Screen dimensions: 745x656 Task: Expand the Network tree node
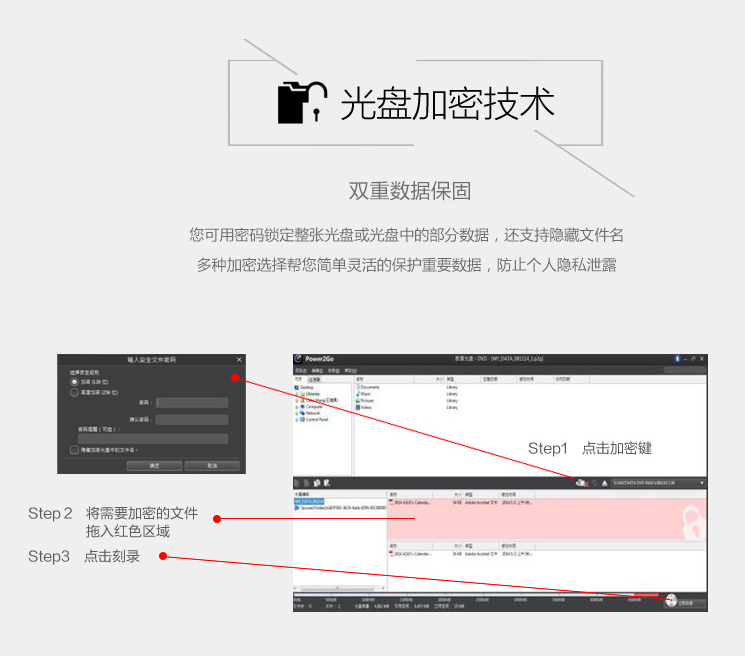296,413
